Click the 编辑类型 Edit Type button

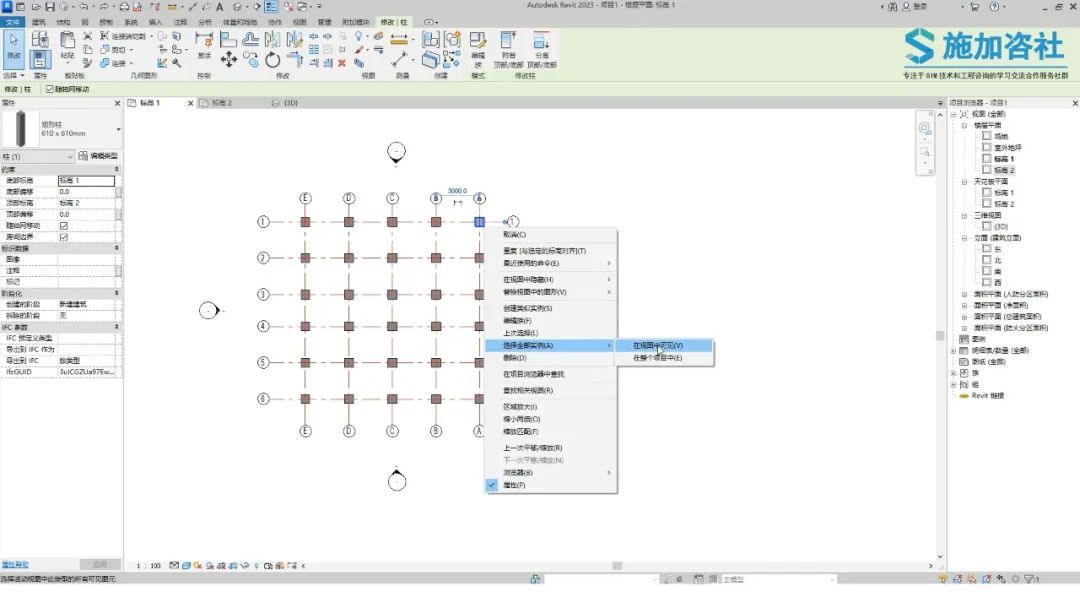click(98, 156)
